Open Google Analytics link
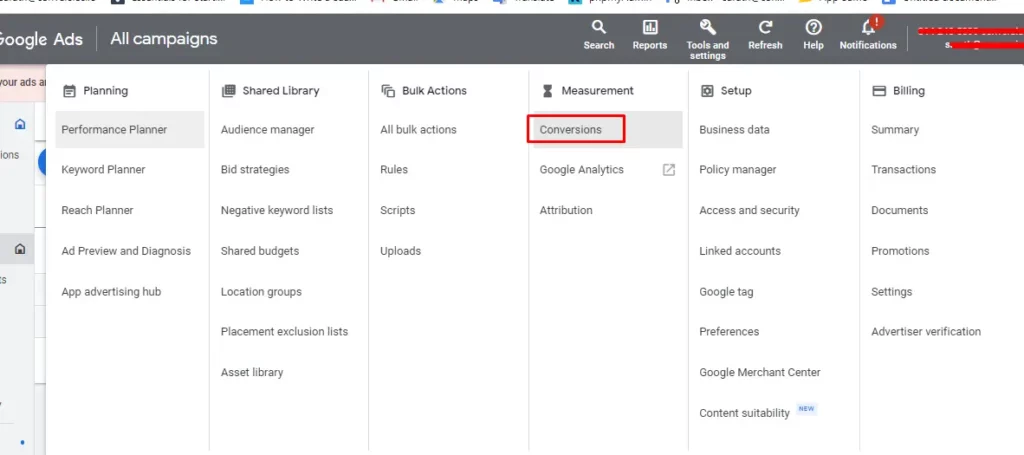The image size is (1024, 455). [x=582, y=170]
